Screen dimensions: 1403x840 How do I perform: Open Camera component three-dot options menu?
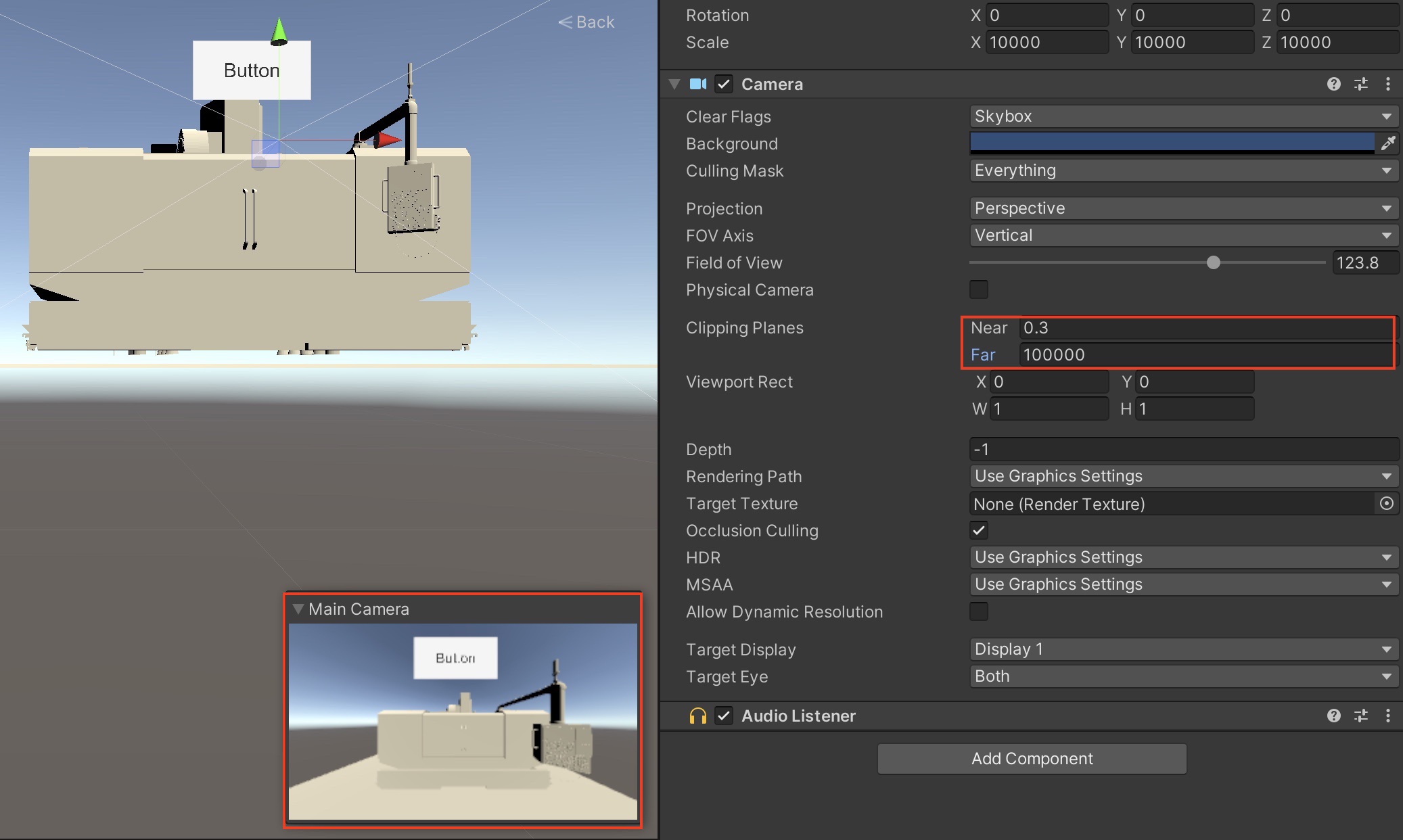1387,84
